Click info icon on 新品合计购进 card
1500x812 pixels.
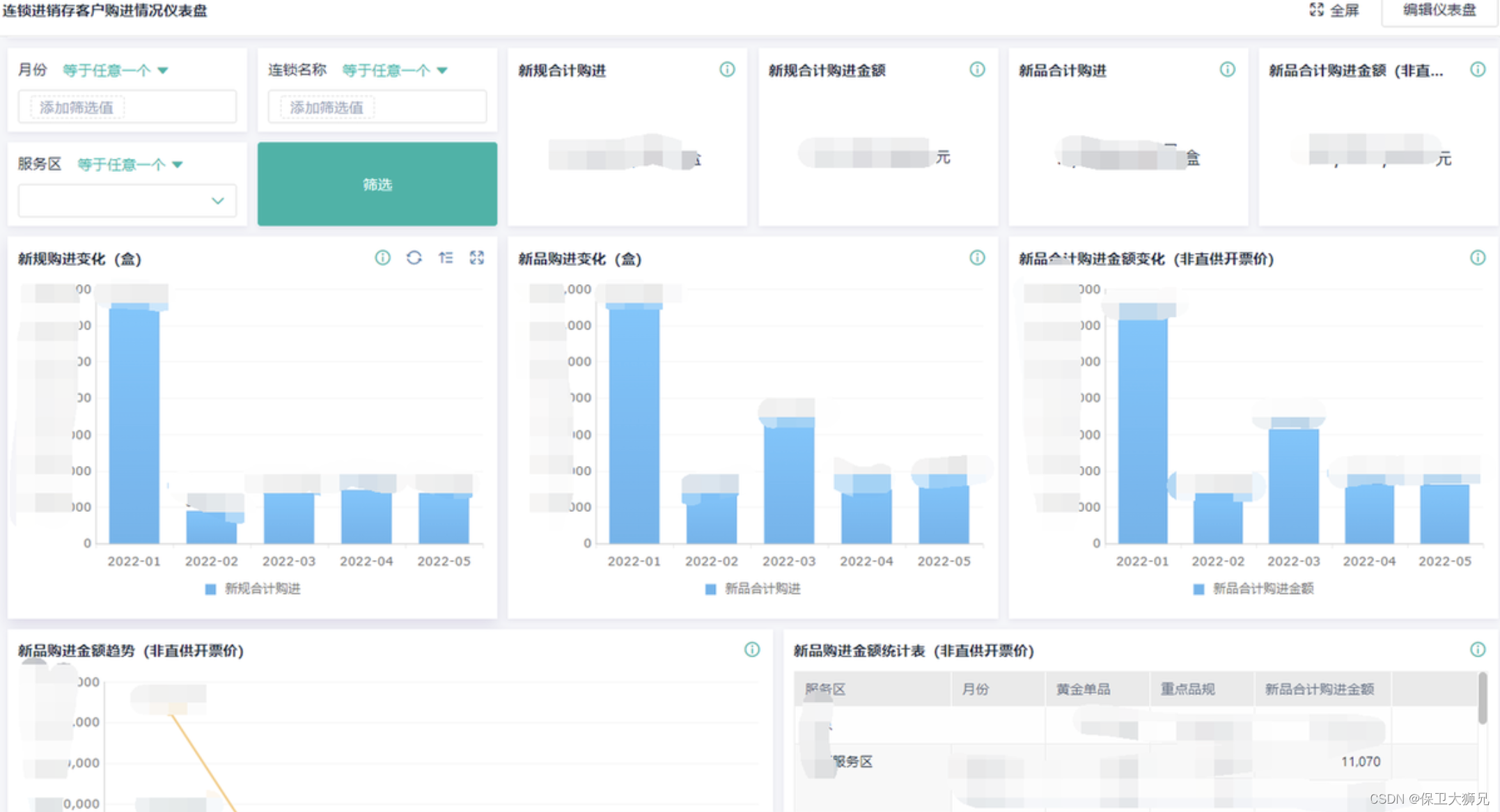click(1227, 70)
